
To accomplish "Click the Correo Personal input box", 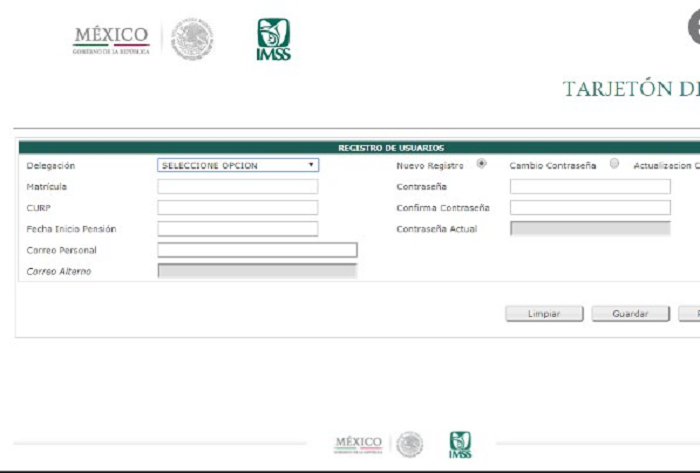I will tap(257, 250).
